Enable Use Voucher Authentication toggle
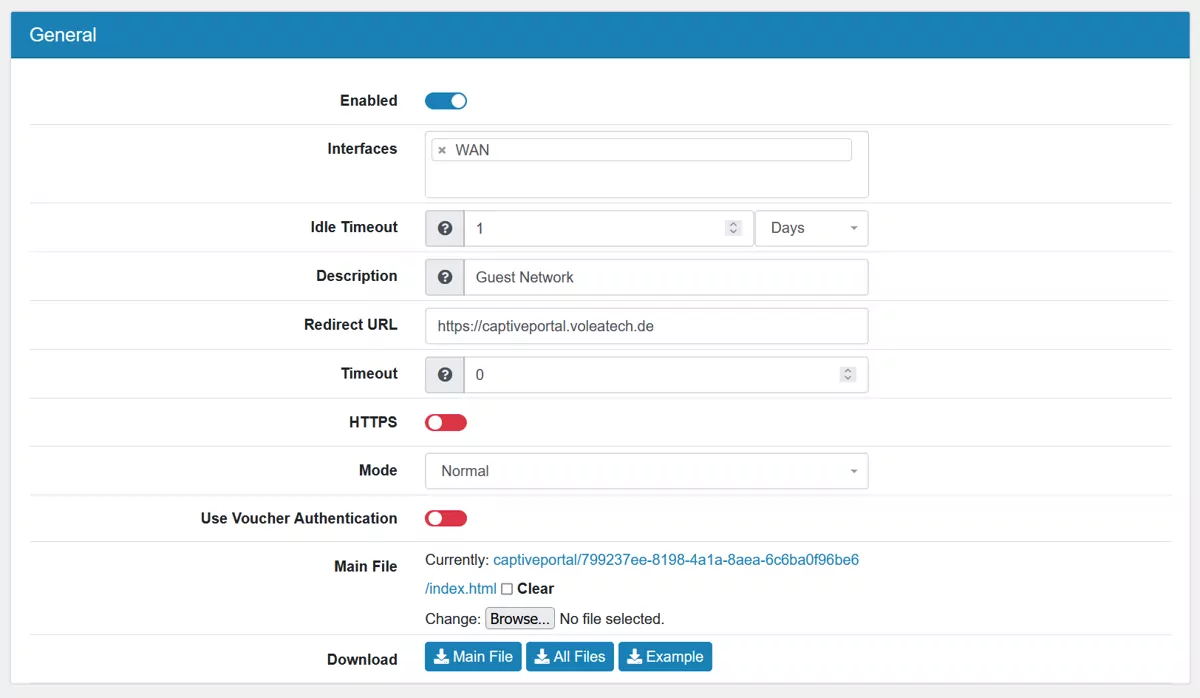 [x=446, y=519]
